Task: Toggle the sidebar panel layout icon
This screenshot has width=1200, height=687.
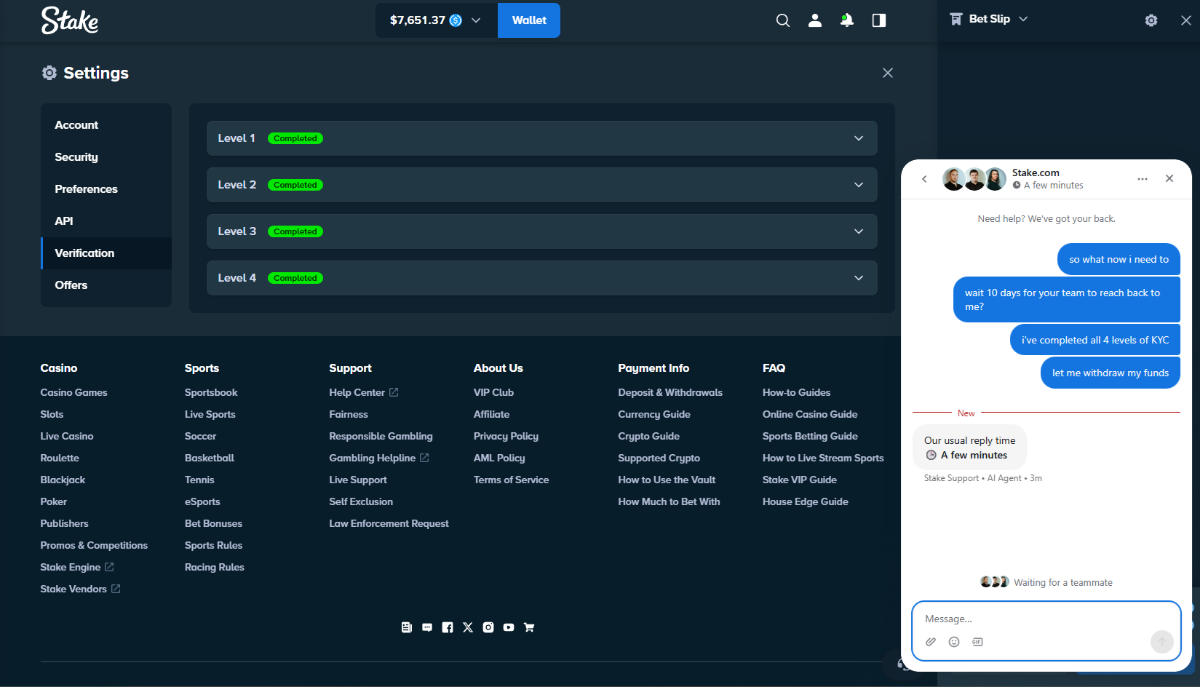Action: coord(879,20)
